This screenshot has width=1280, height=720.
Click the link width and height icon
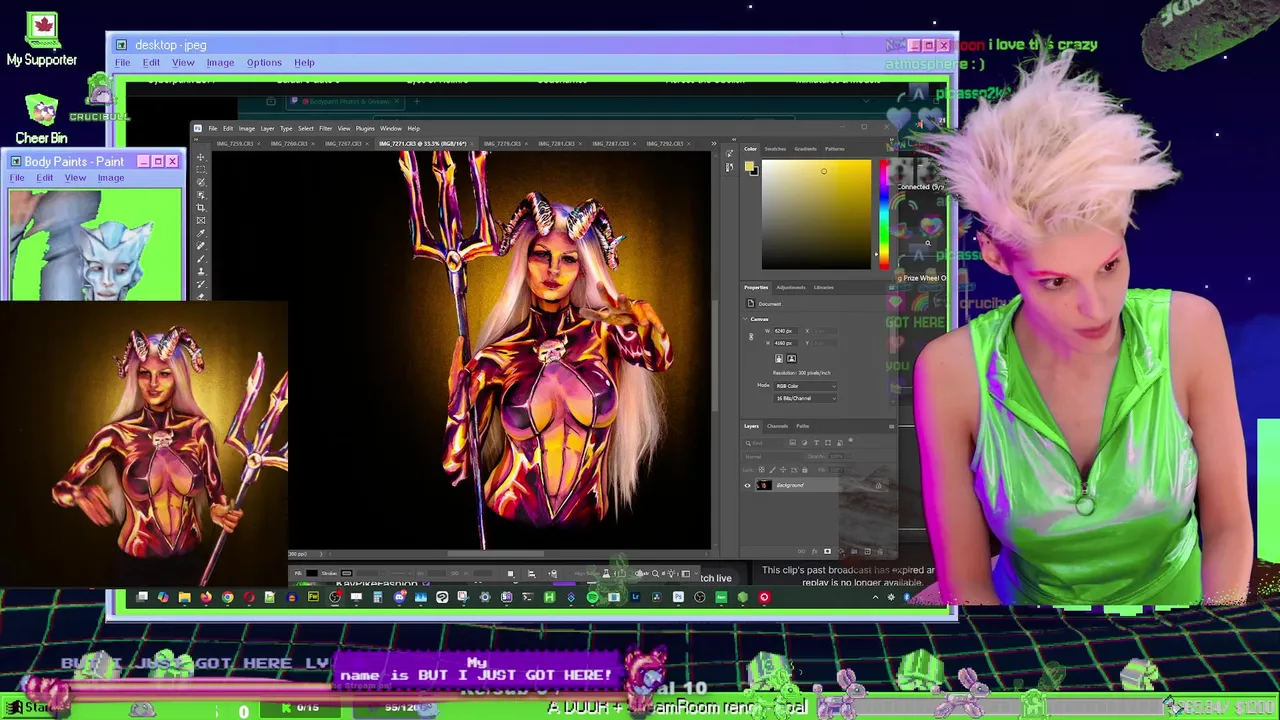point(751,336)
